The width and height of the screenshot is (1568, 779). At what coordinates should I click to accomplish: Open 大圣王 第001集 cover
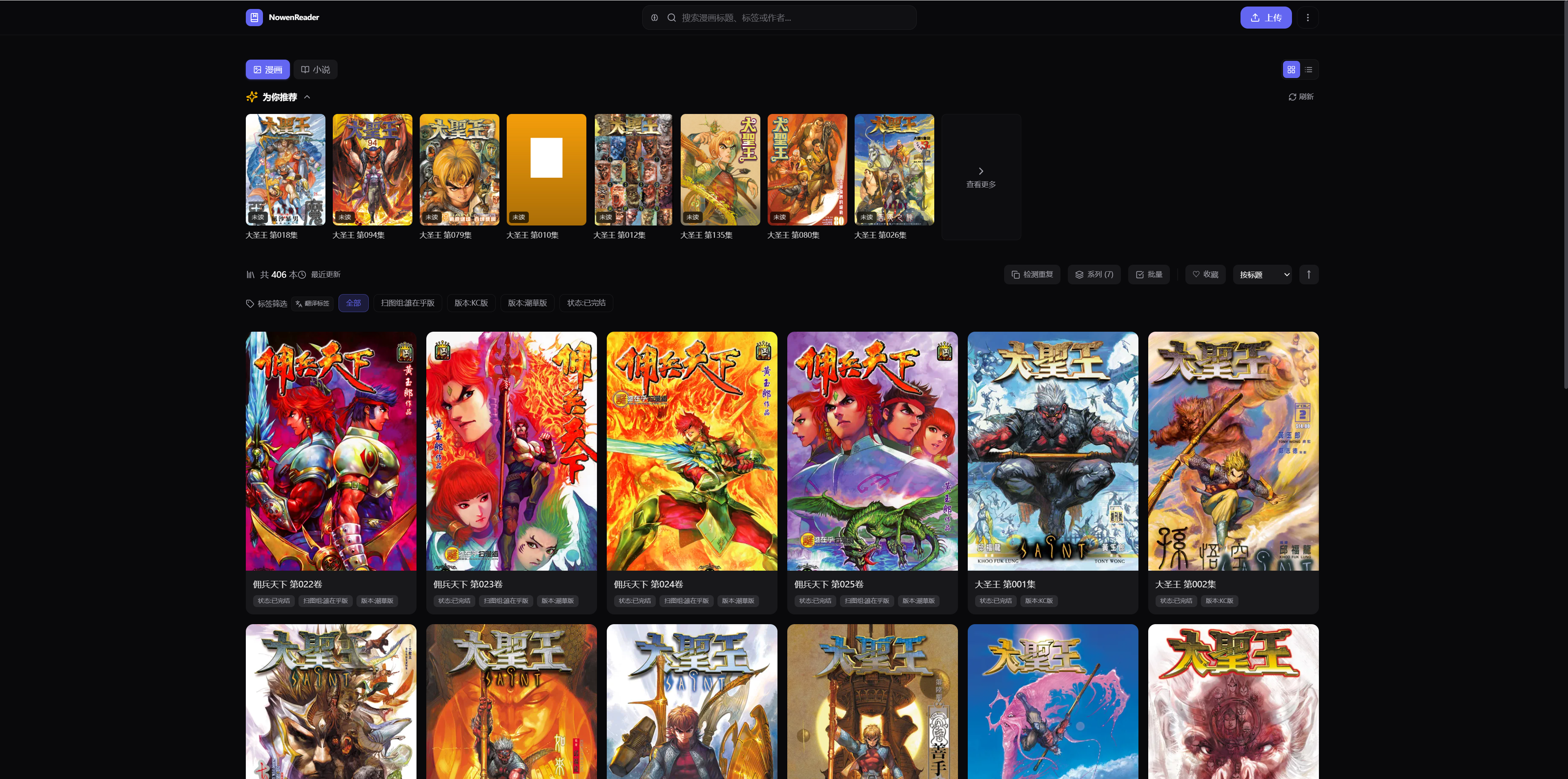[x=1053, y=451]
